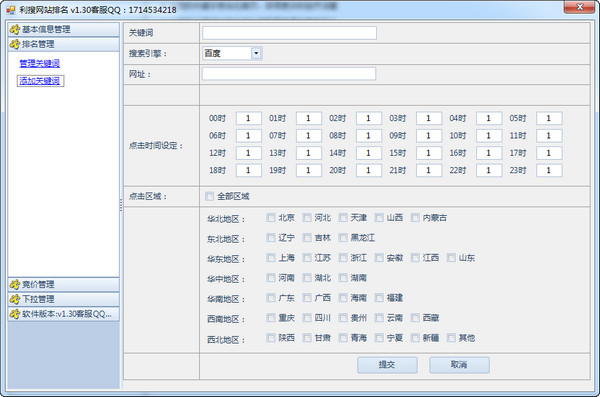This screenshot has width=600, height=397.
Task: Click the app icon in the title bar
Action: click(11, 10)
